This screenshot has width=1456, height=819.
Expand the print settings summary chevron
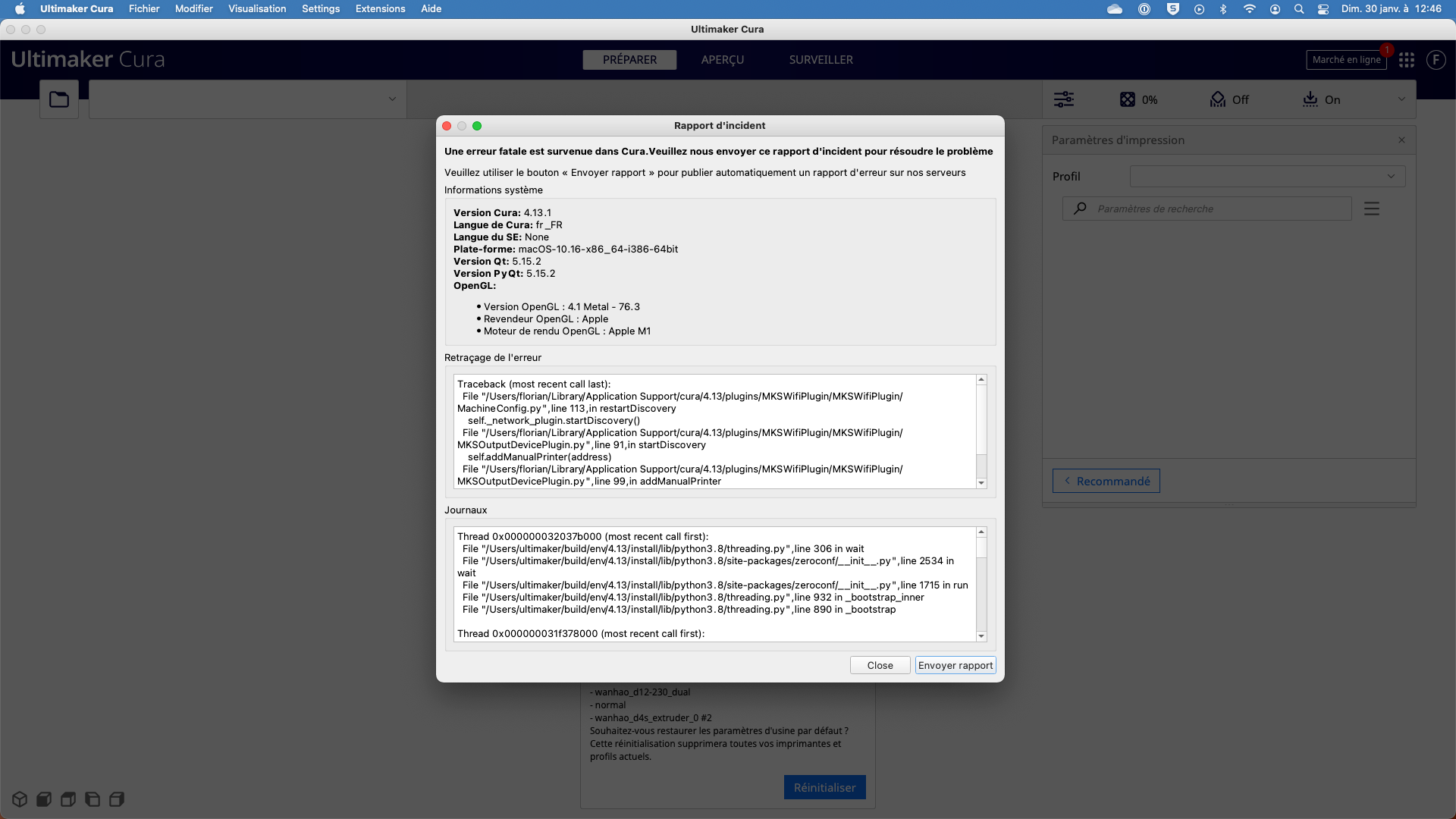coord(1401,99)
